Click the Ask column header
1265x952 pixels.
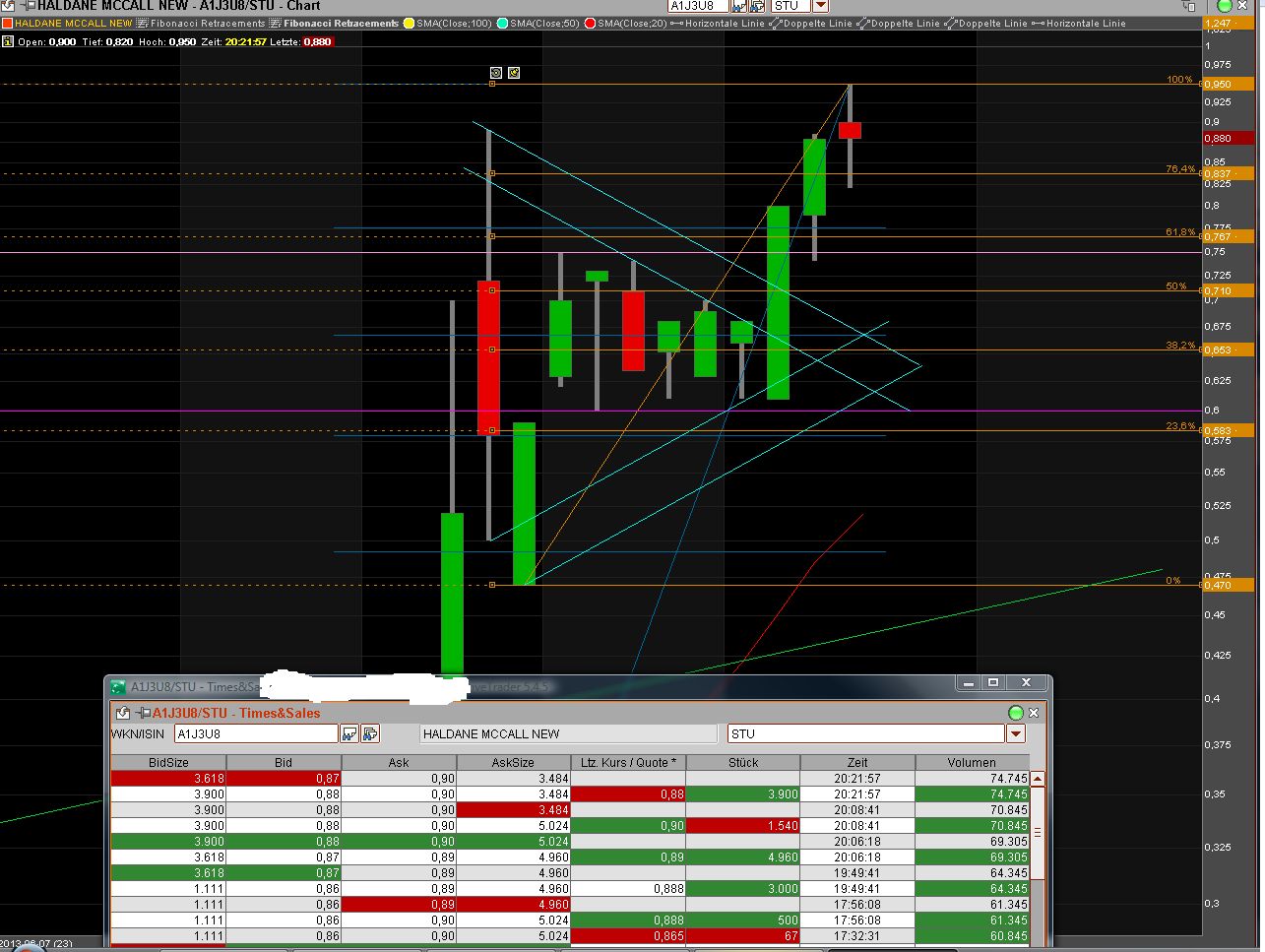click(x=399, y=762)
